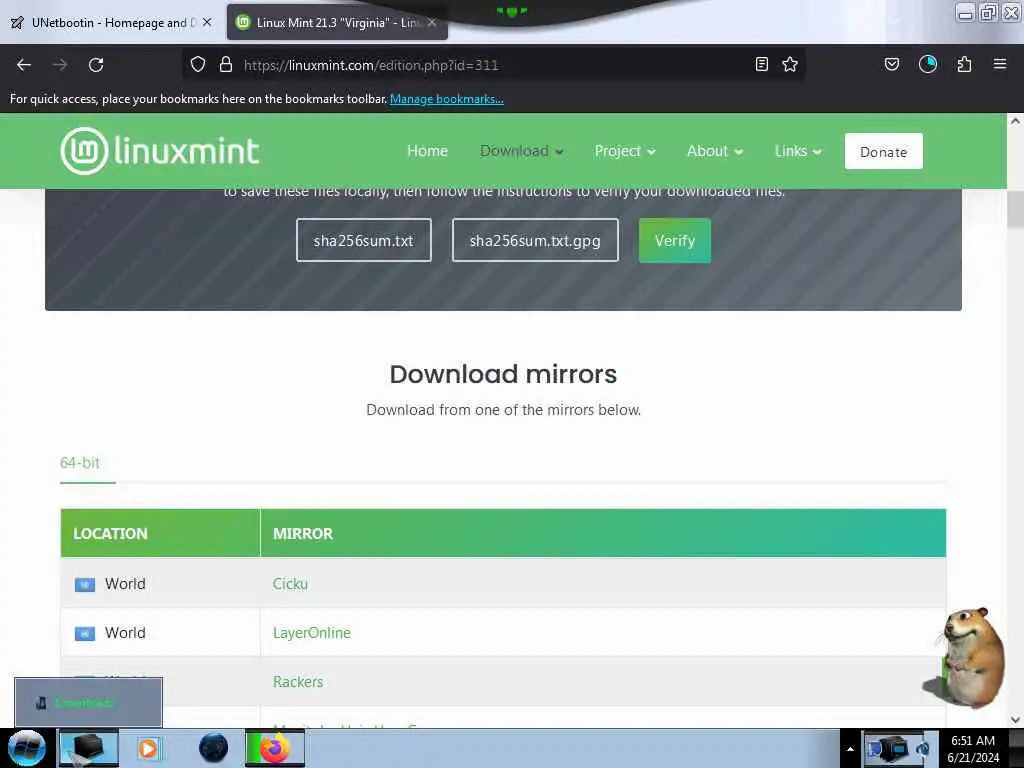Open the Cicku mirror link

pyautogui.click(x=290, y=584)
